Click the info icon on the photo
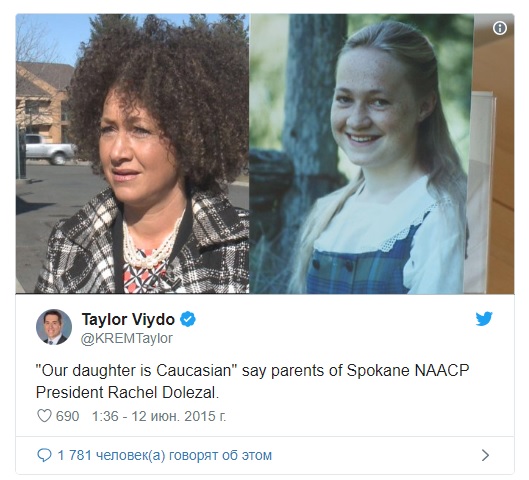The width and height of the screenshot is (529, 480). tap(500, 28)
